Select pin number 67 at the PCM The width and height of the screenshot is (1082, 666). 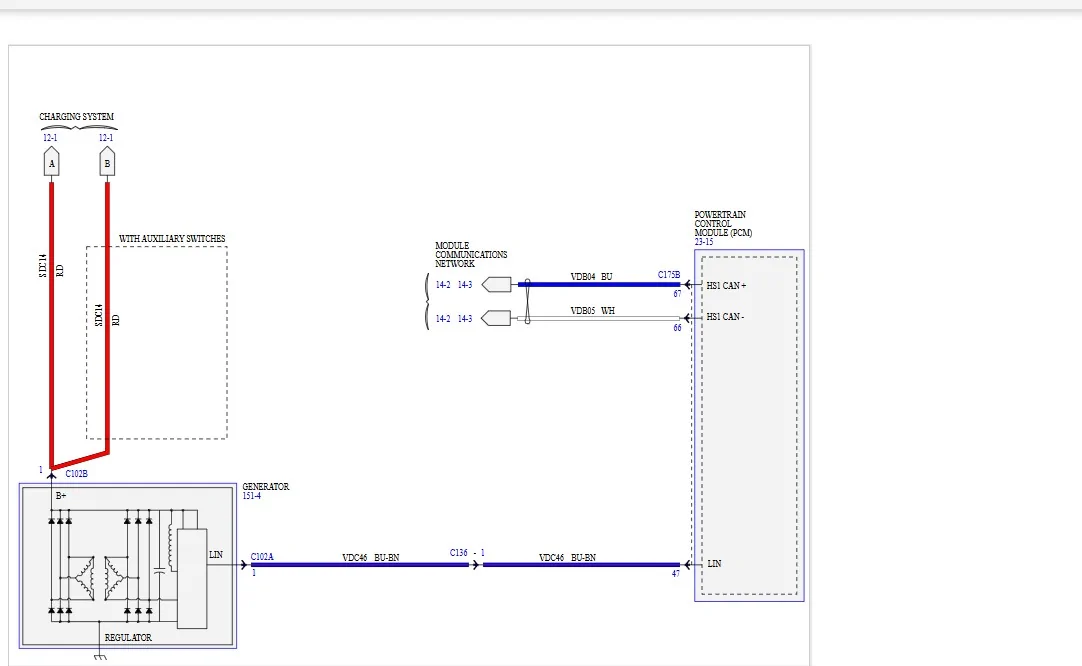point(677,294)
